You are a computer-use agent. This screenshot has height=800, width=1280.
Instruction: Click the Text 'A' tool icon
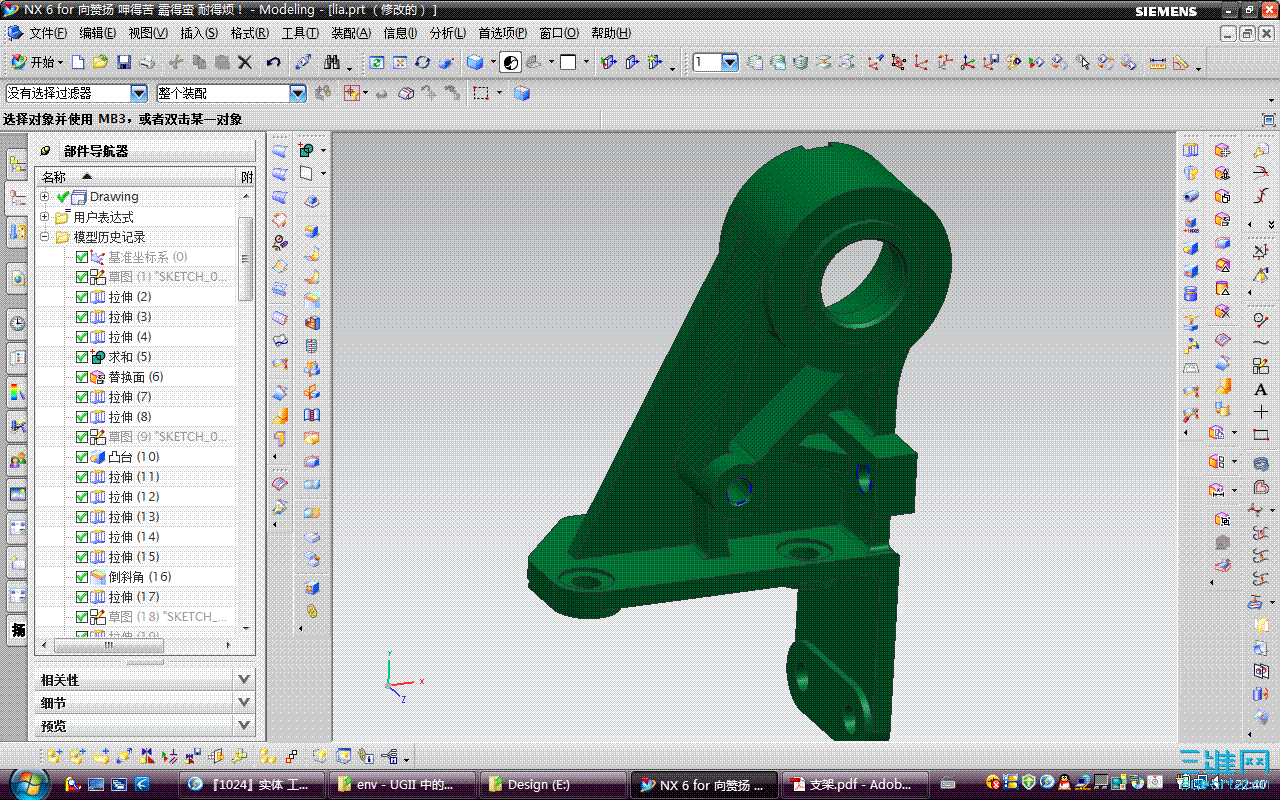[1261, 390]
